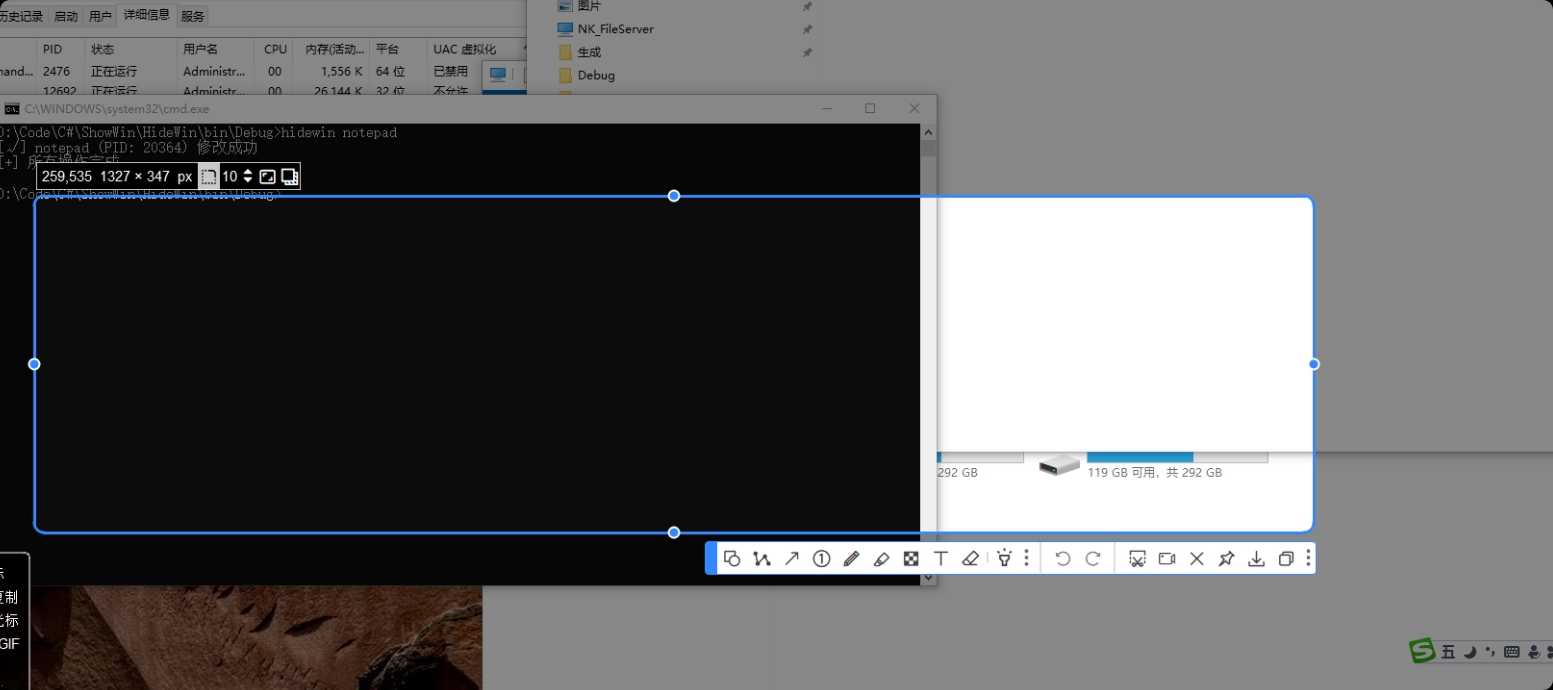1553x690 pixels.
Task: Adjust corner radius stepper arrows
Action: click(248, 177)
